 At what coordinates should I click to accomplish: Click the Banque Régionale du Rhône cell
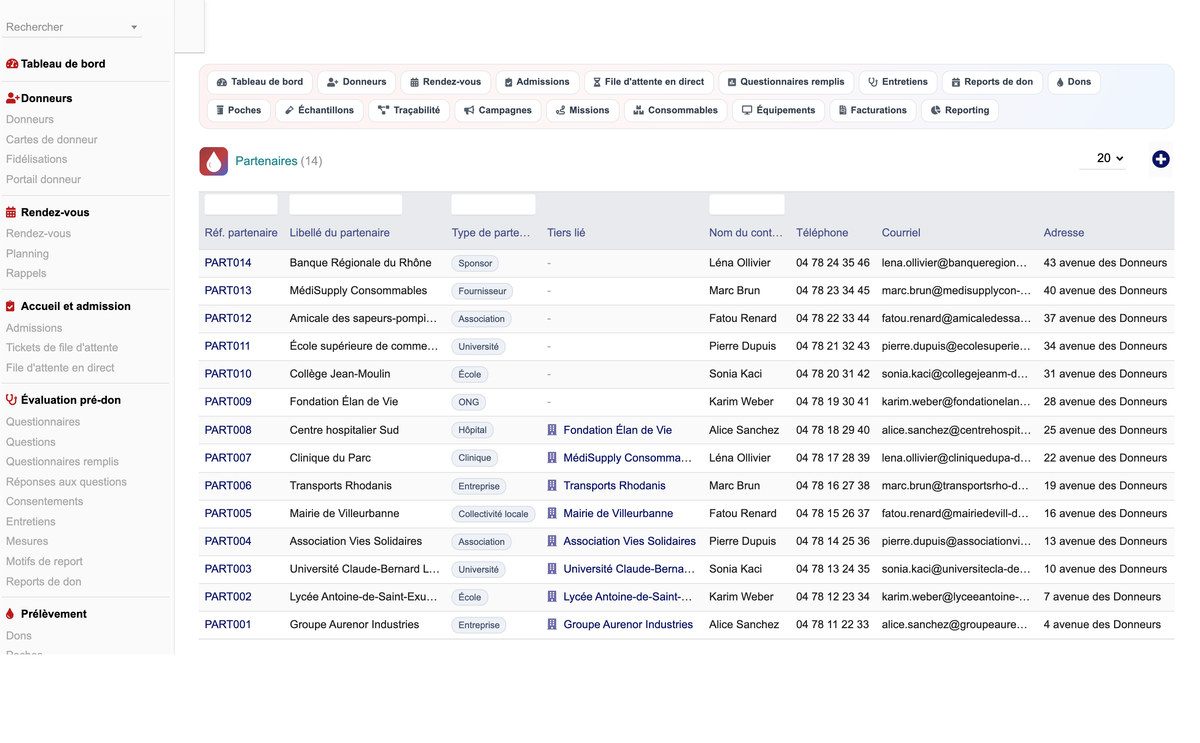tap(361, 263)
